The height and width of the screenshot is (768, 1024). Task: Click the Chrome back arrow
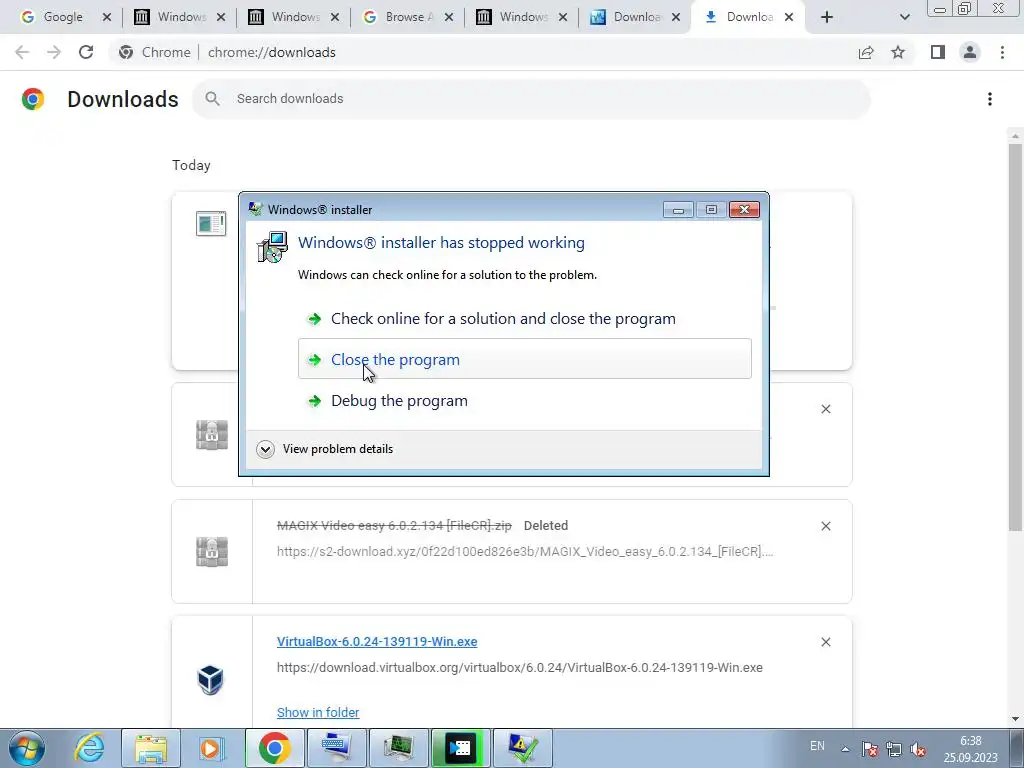point(22,52)
